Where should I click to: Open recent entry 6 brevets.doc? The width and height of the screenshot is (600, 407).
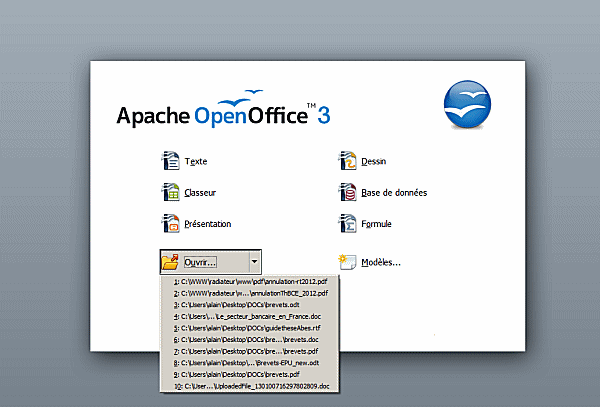pyautogui.click(x=249, y=340)
